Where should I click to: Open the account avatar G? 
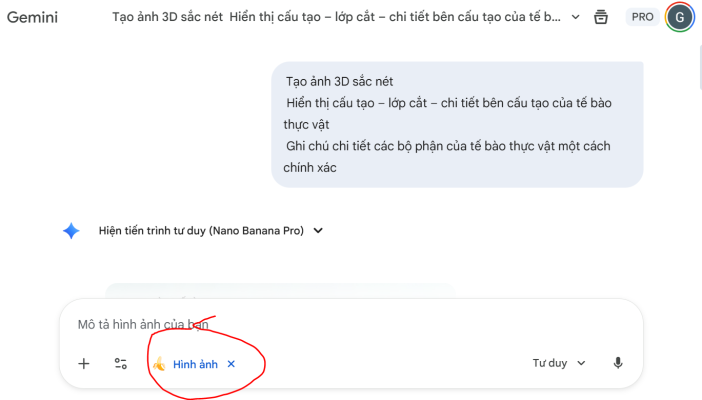click(x=680, y=17)
